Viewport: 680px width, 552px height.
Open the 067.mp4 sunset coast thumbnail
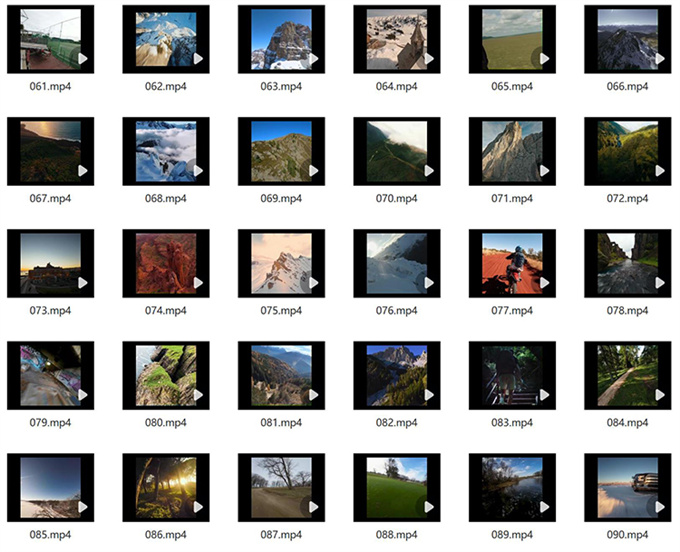coord(50,151)
